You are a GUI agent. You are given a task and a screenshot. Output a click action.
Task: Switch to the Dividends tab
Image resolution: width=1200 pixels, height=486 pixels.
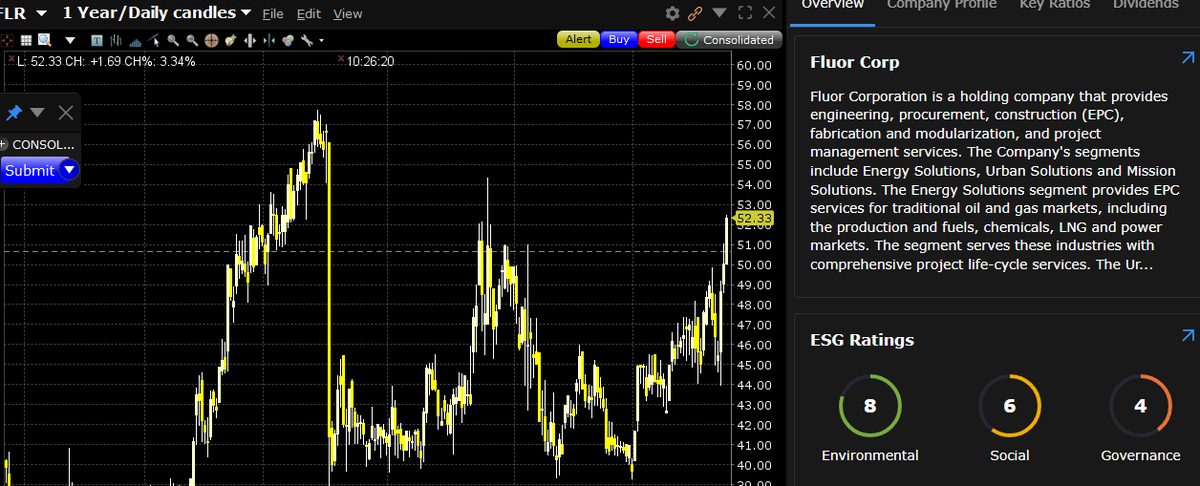click(x=1145, y=5)
